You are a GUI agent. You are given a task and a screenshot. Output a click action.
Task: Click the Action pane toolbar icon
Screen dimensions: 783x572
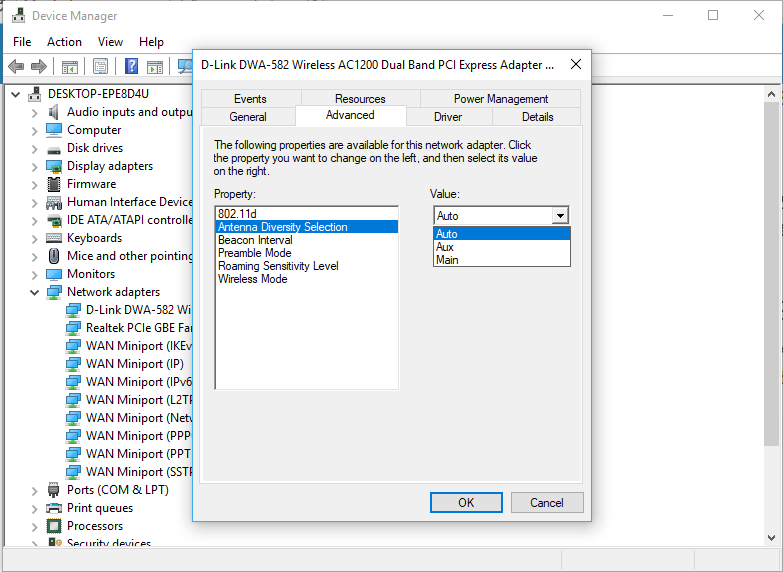155,66
